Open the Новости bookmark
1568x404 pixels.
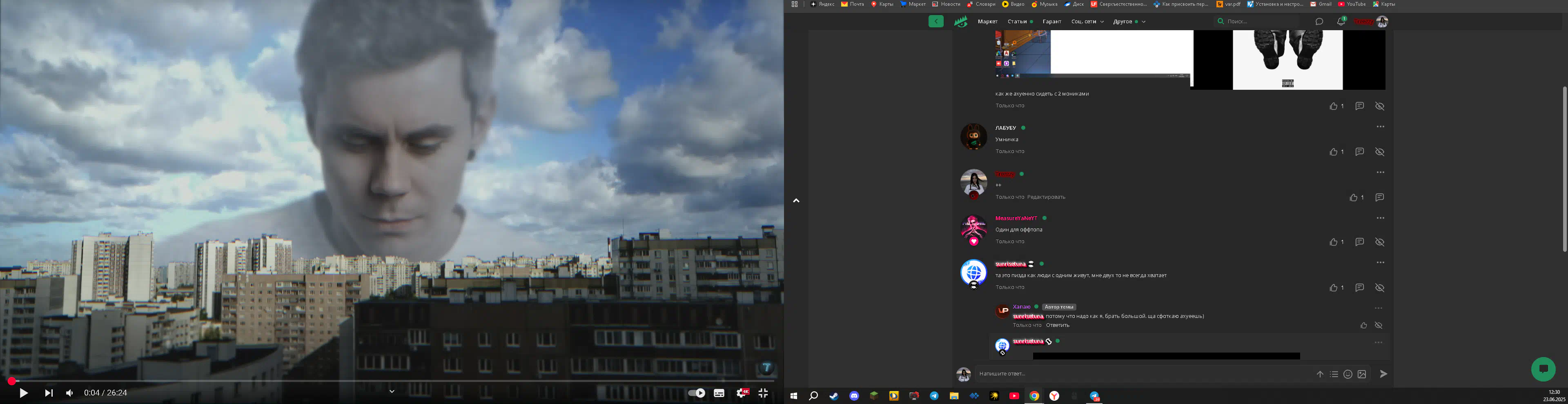(946, 4)
